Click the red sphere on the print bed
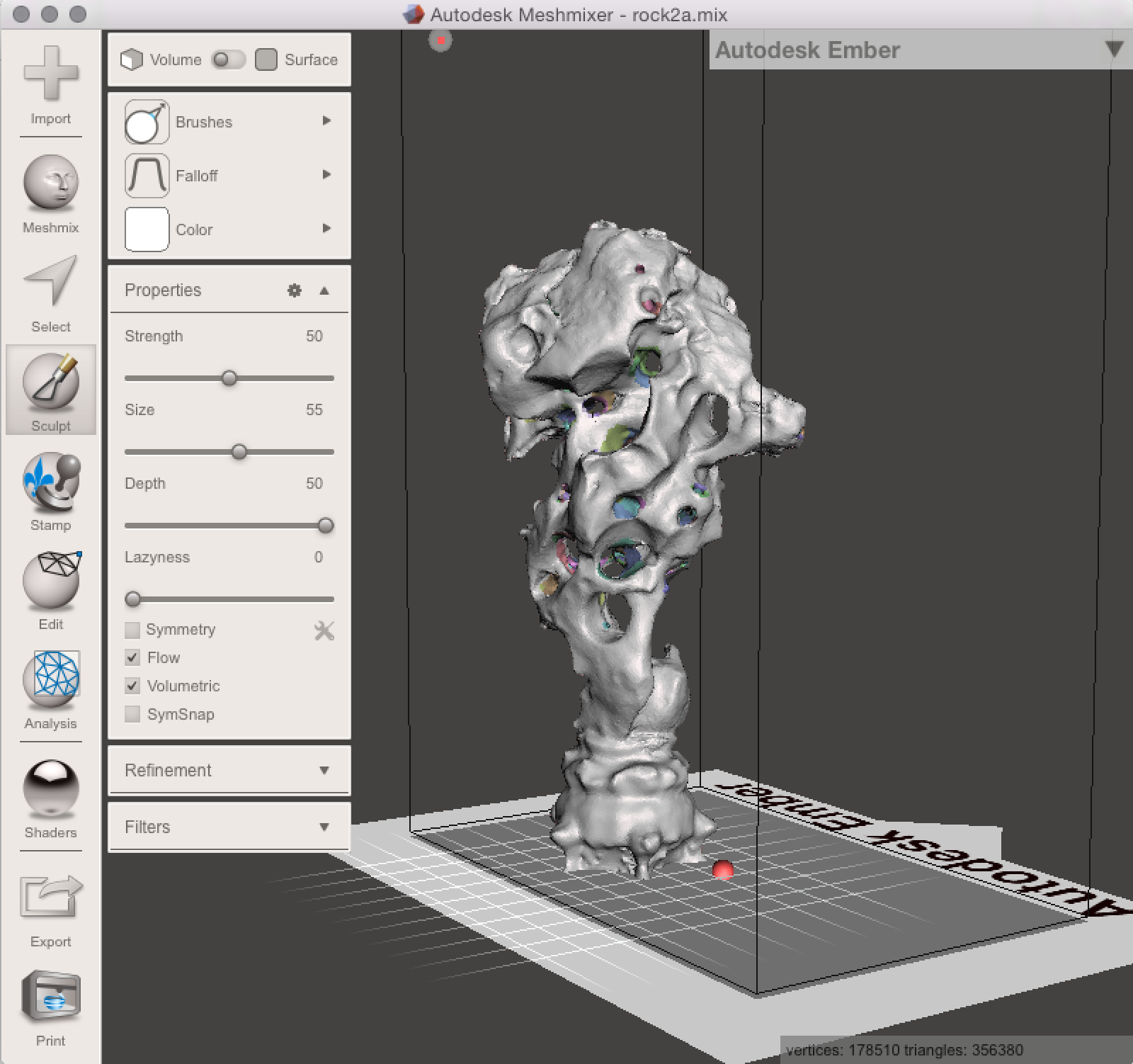Screen dimensions: 1133x1064 (x=723, y=870)
